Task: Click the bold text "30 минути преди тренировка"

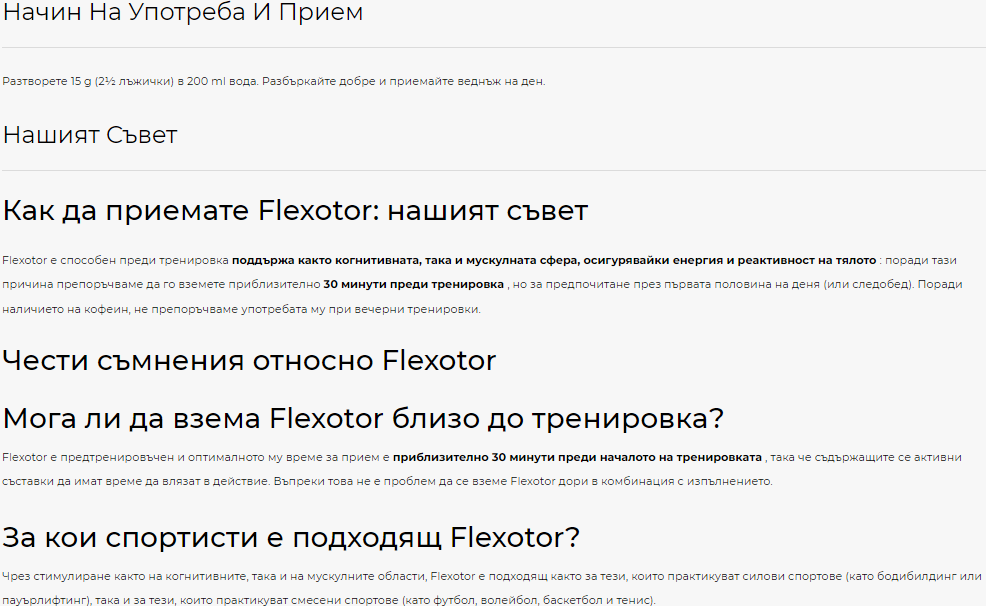Action: pyautogui.click(x=413, y=284)
